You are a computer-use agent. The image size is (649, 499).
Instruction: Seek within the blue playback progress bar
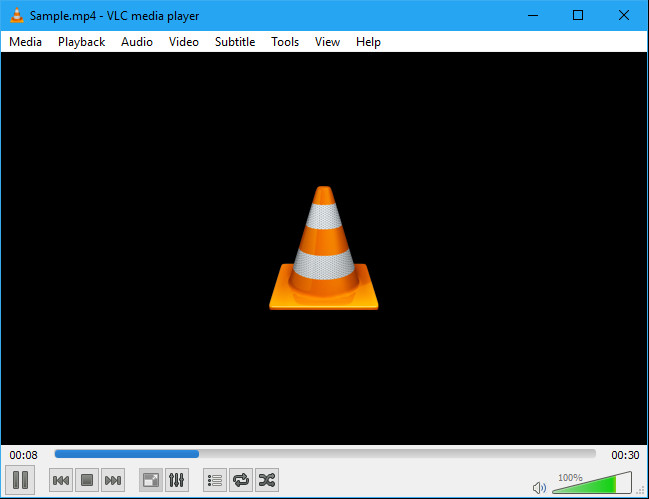[x=325, y=454]
